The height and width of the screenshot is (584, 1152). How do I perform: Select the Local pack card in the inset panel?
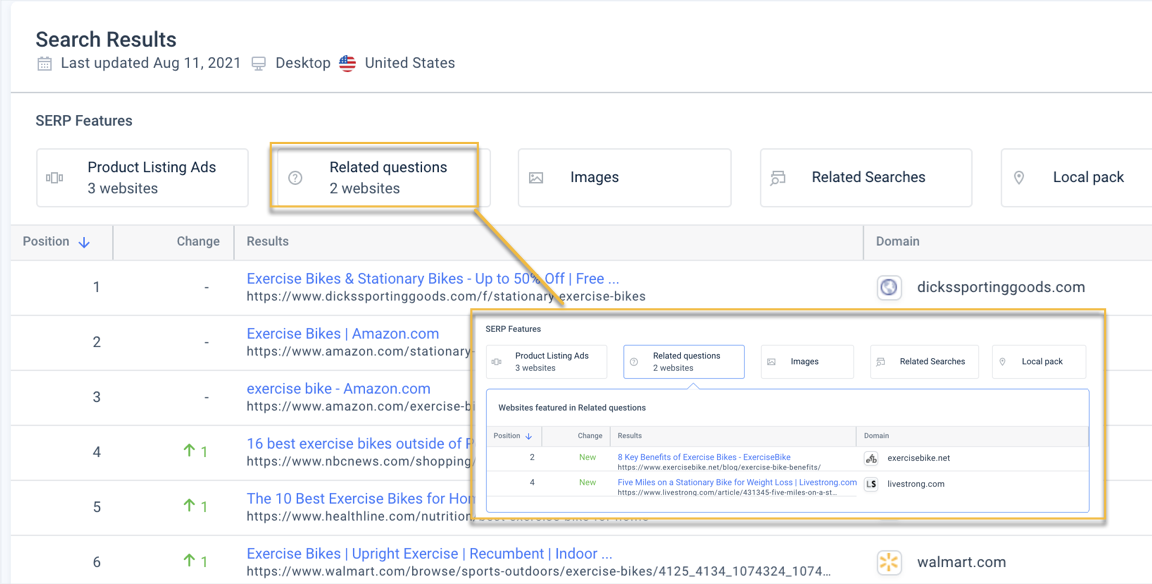click(1038, 361)
